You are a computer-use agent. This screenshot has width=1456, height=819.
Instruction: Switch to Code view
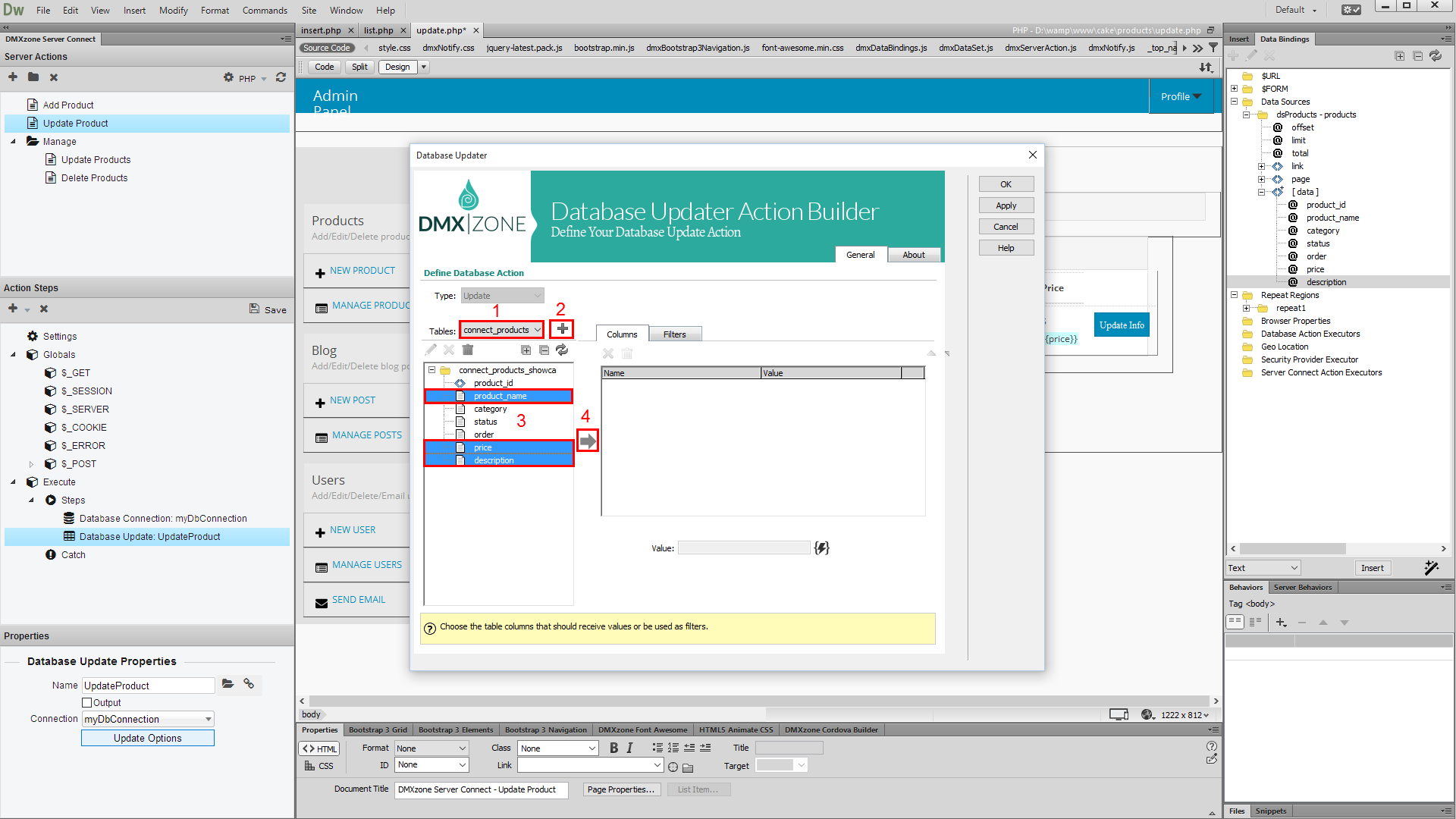coord(324,67)
